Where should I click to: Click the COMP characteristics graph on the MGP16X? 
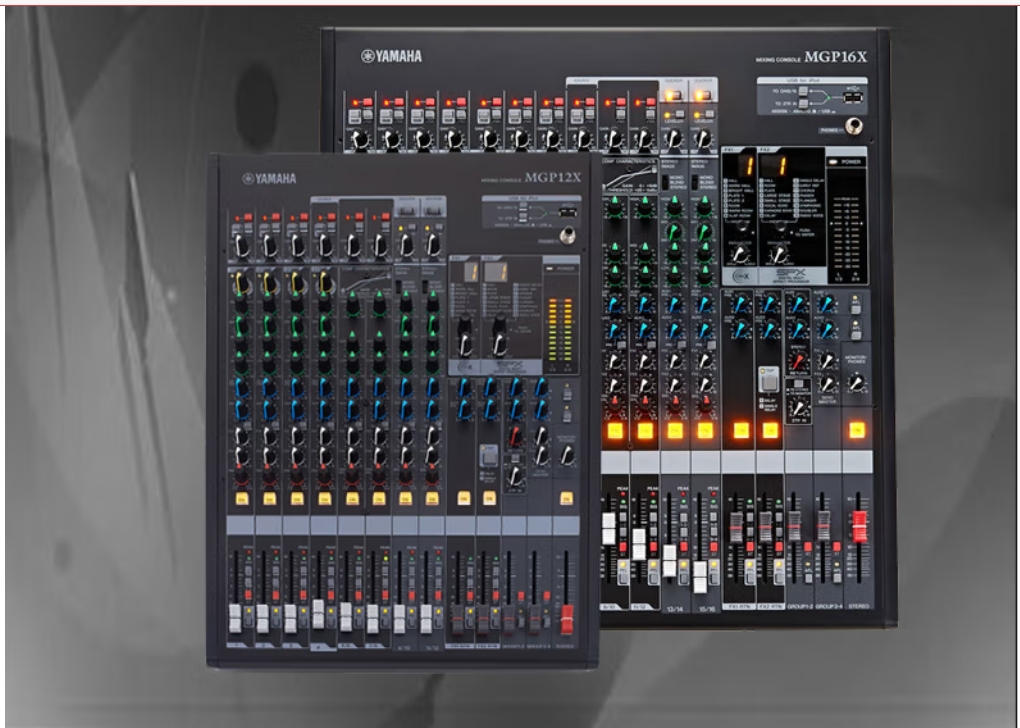tap(630, 175)
